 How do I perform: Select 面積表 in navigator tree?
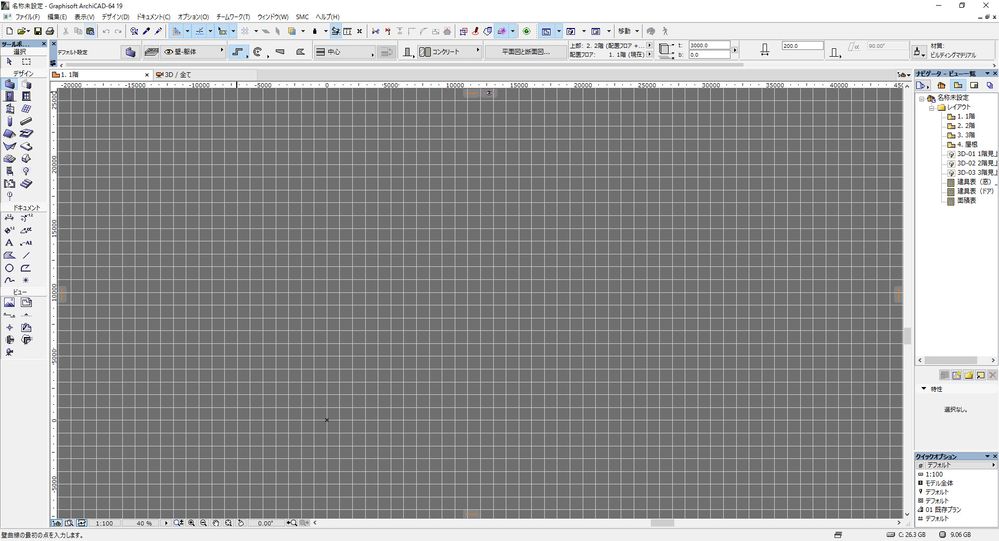click(x=966, y=201)
